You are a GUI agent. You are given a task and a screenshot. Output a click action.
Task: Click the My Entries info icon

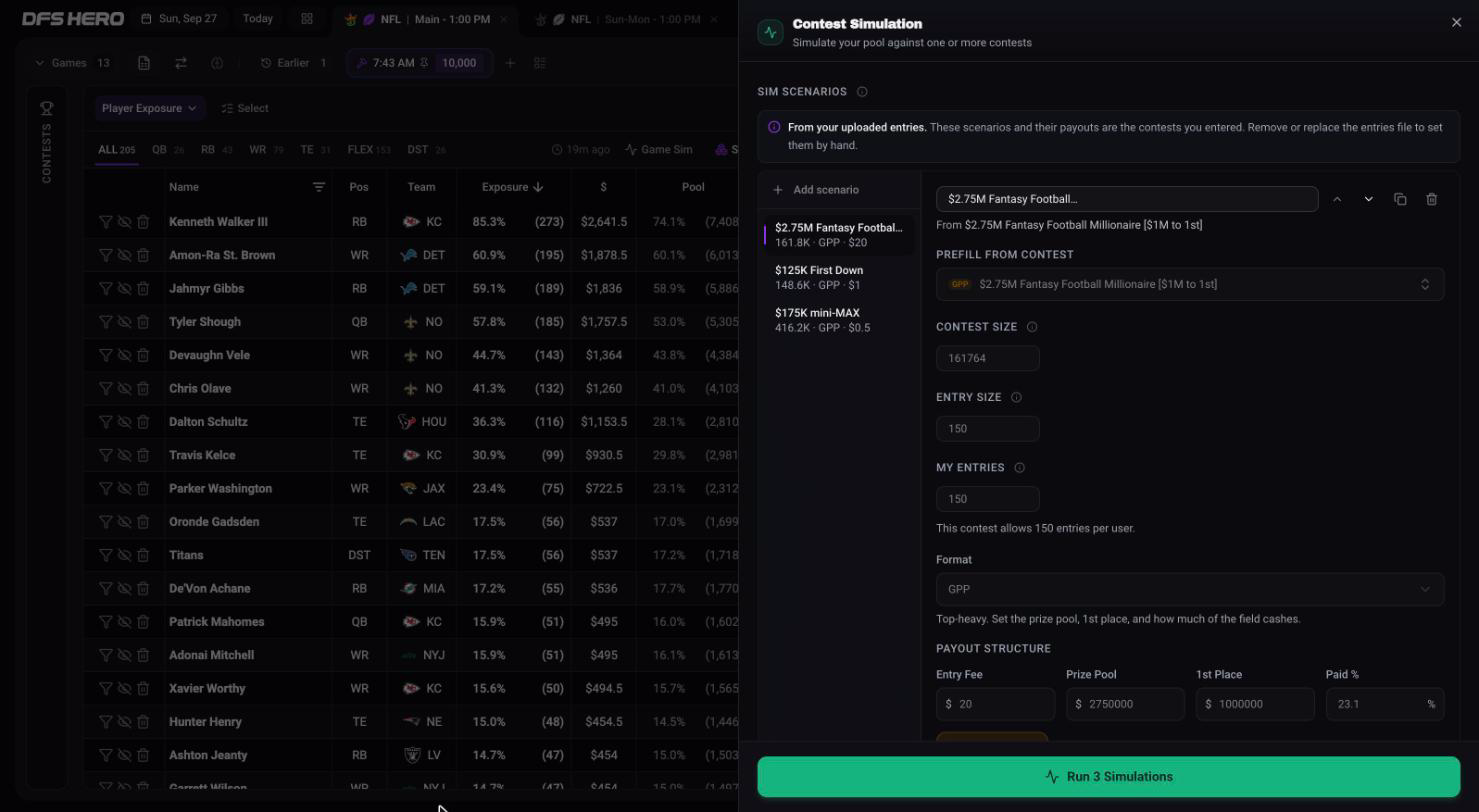tap(1019, 468)
